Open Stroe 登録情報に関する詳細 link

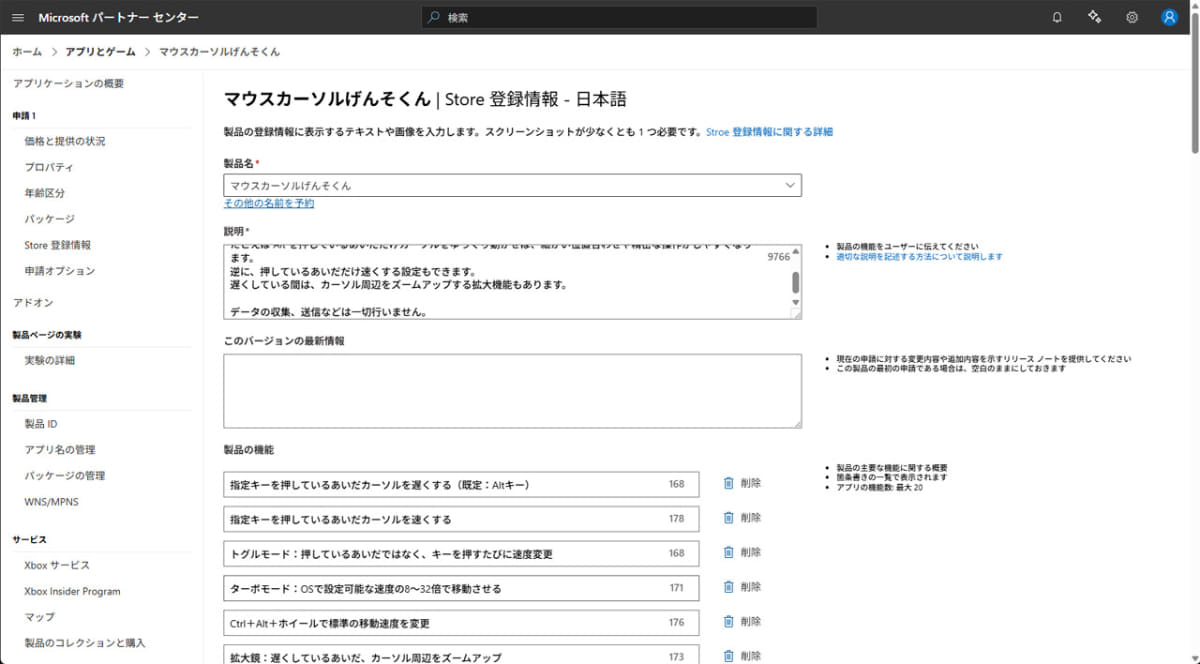pos(769,132)
